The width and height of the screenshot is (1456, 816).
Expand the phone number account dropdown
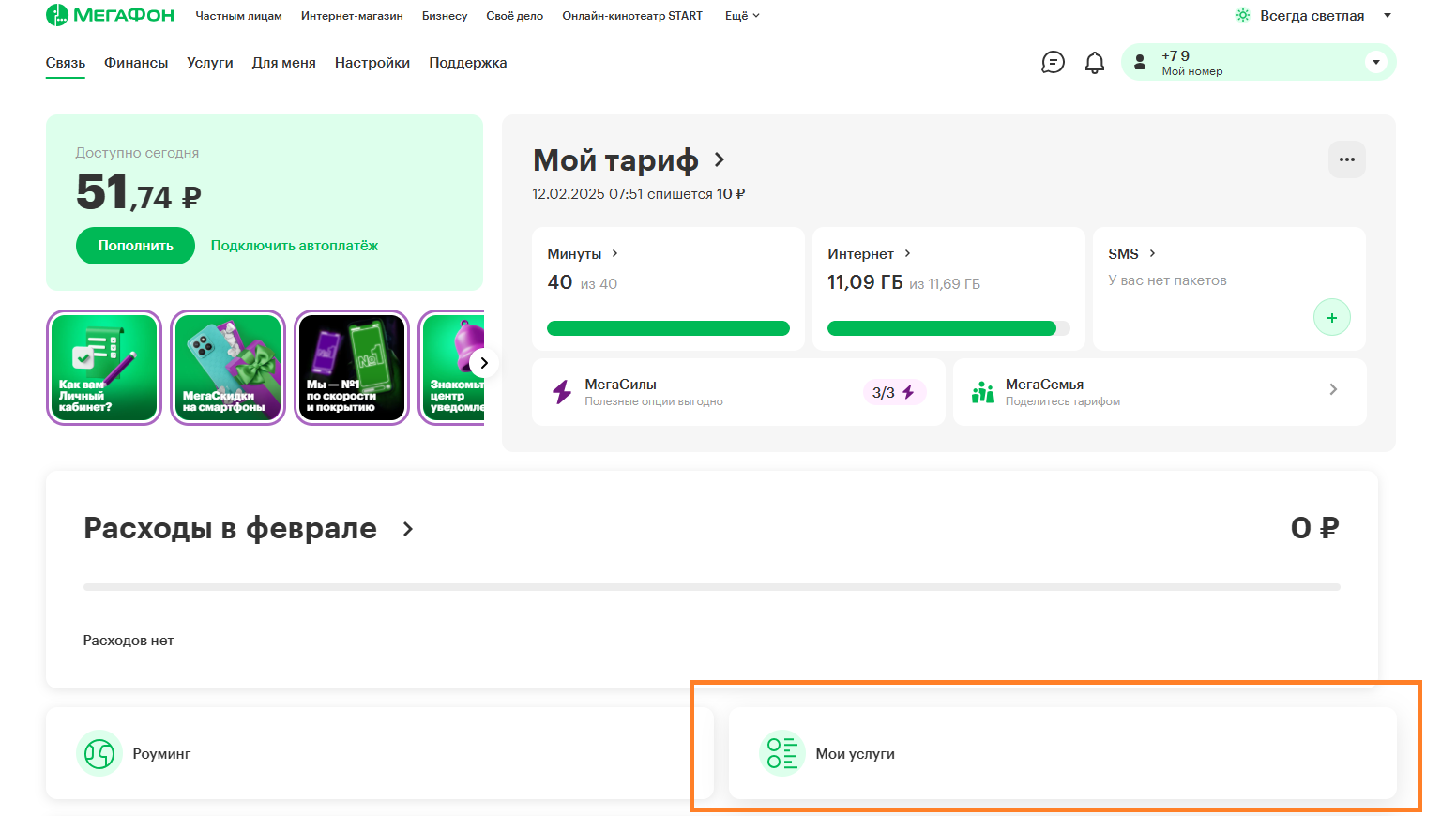pyautogui.click(x=1375, y=62)
